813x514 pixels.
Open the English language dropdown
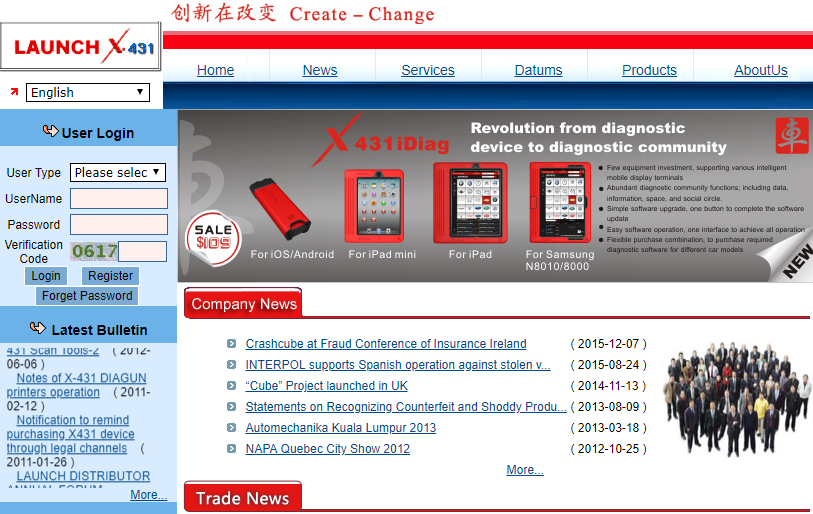tap(88, 92)
